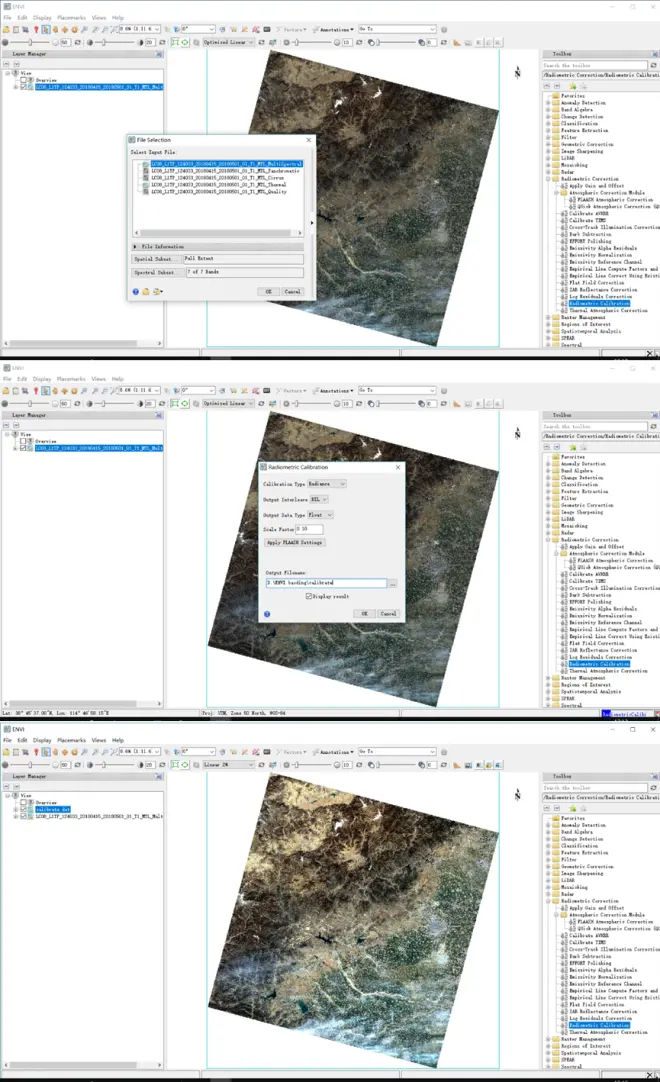
Task: Open the File menu in bottom screenshot
Action: [8, 740]
